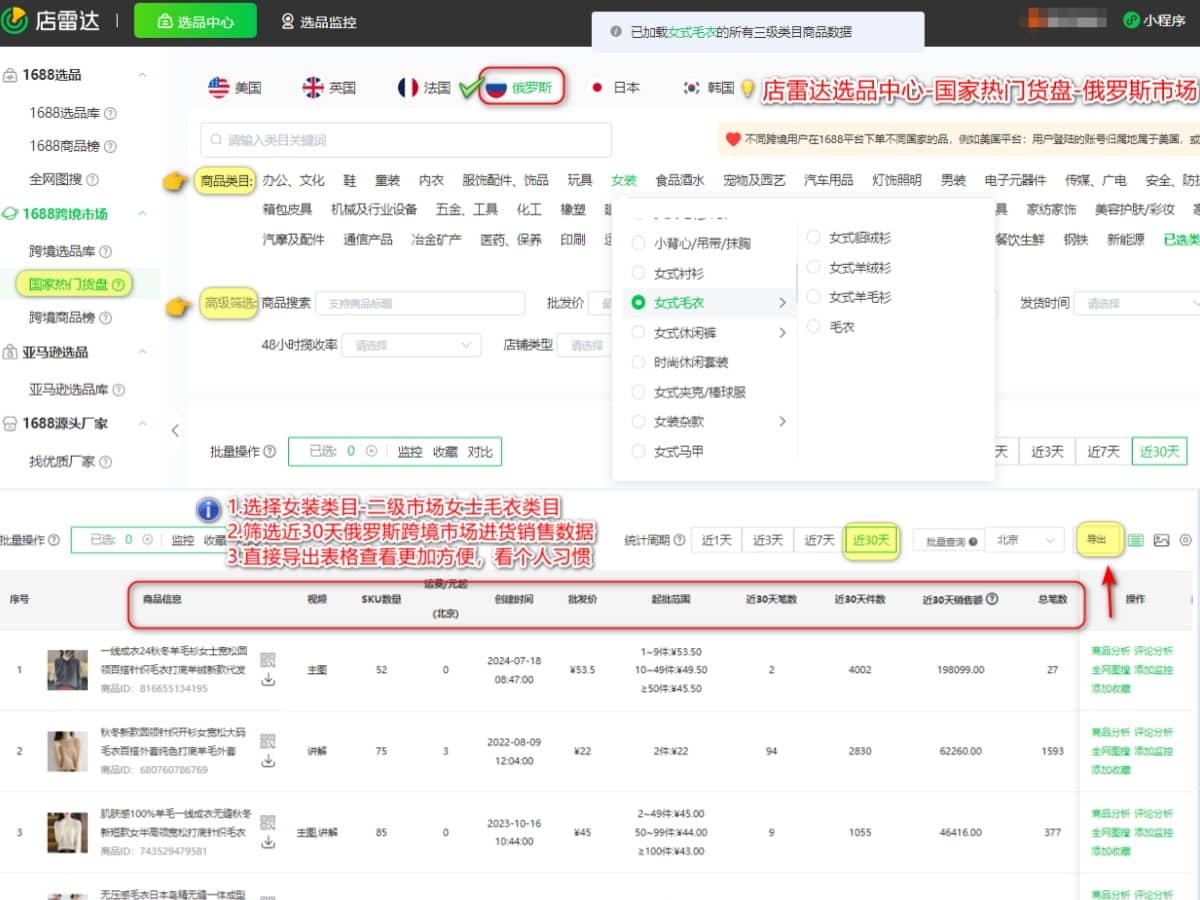The image size is (1200, 900).
Task: Open the 北京 city selector dropdown
Action: [x=1026, y=540]
